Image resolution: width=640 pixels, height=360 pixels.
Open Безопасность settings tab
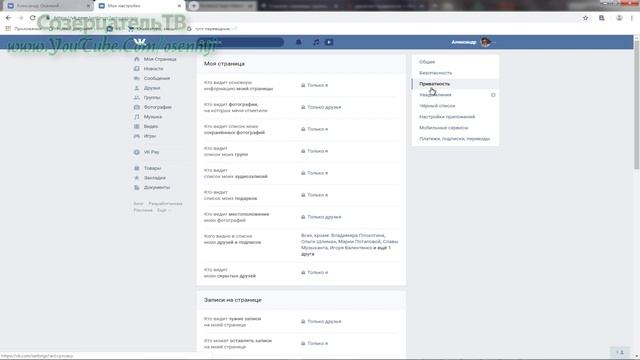(x=455, y=73)
